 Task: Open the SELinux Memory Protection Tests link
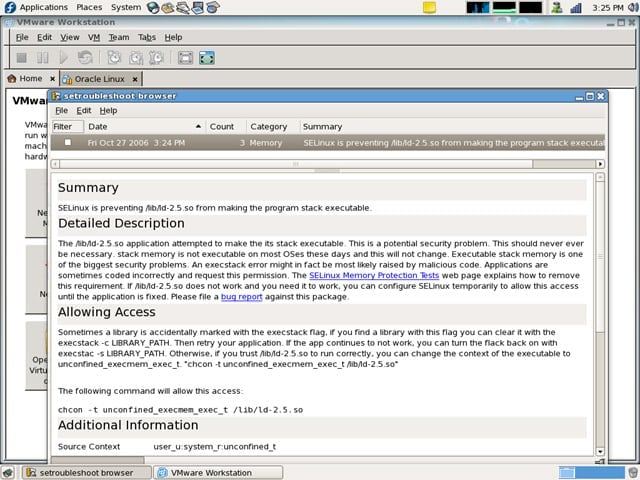point(374,275)
